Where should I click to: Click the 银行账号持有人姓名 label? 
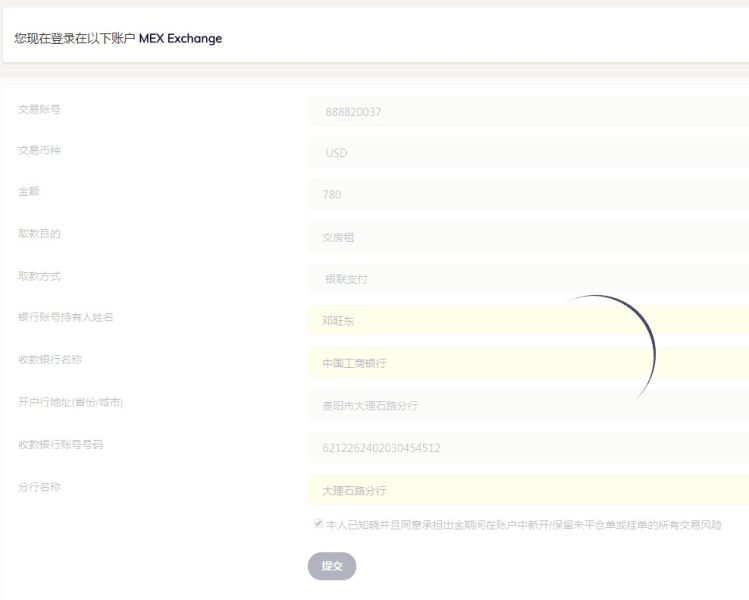pos(66,318)
